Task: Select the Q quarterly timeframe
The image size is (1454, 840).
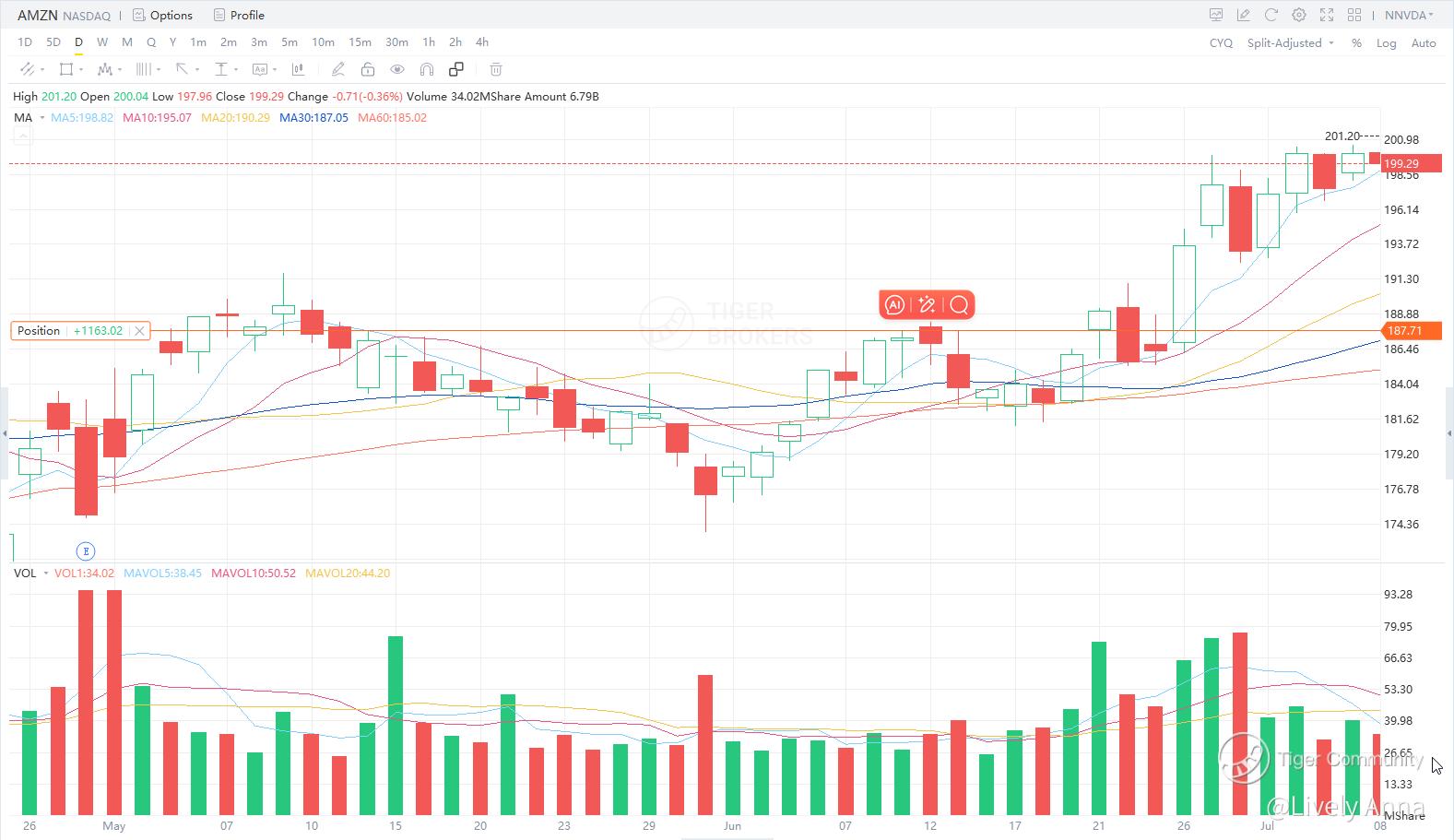Action: 151,42
